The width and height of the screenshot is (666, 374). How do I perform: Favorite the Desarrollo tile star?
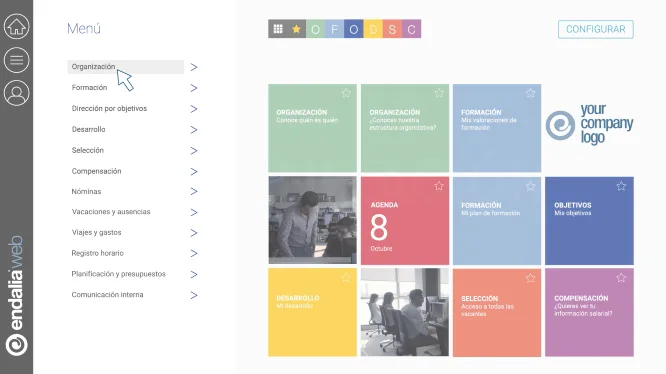[x=346, y=278]
